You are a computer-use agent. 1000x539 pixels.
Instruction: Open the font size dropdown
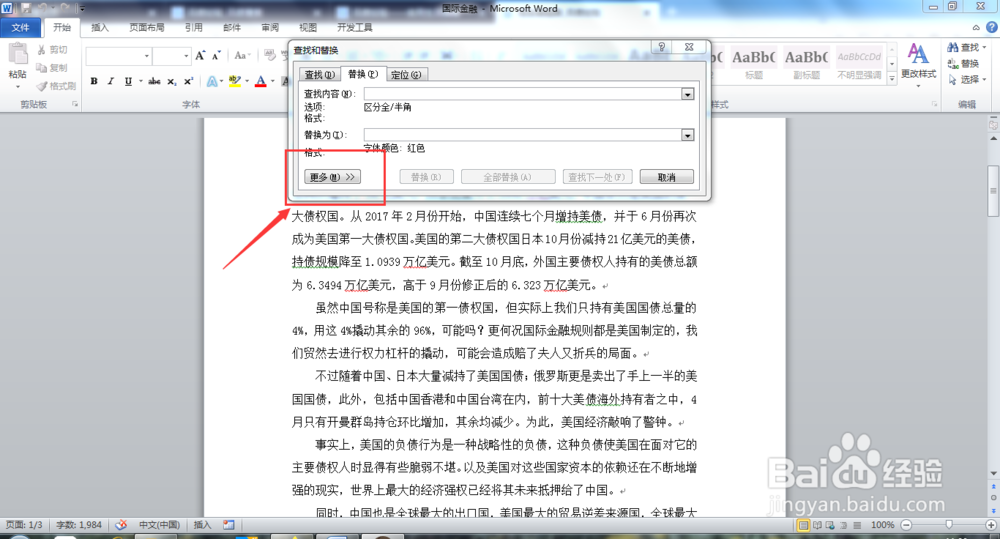tap(186, 56)
